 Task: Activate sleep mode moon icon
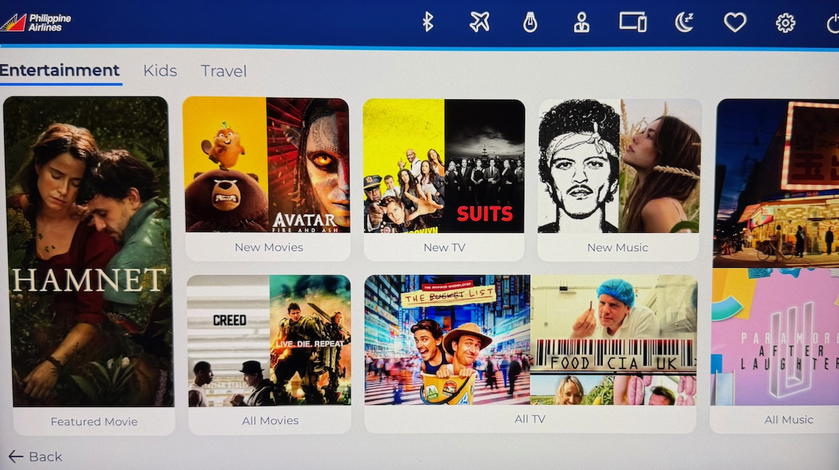coord(684,22)
